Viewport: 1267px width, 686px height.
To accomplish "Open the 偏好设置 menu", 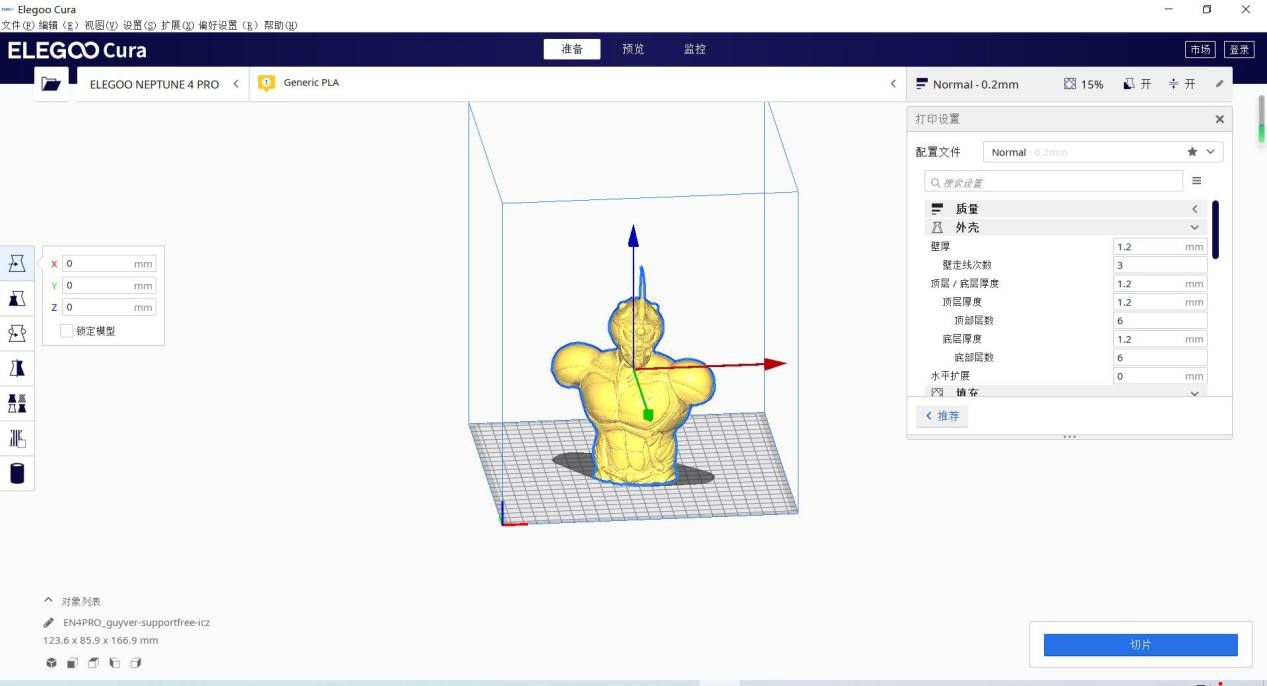I will (x=229, y=25).
